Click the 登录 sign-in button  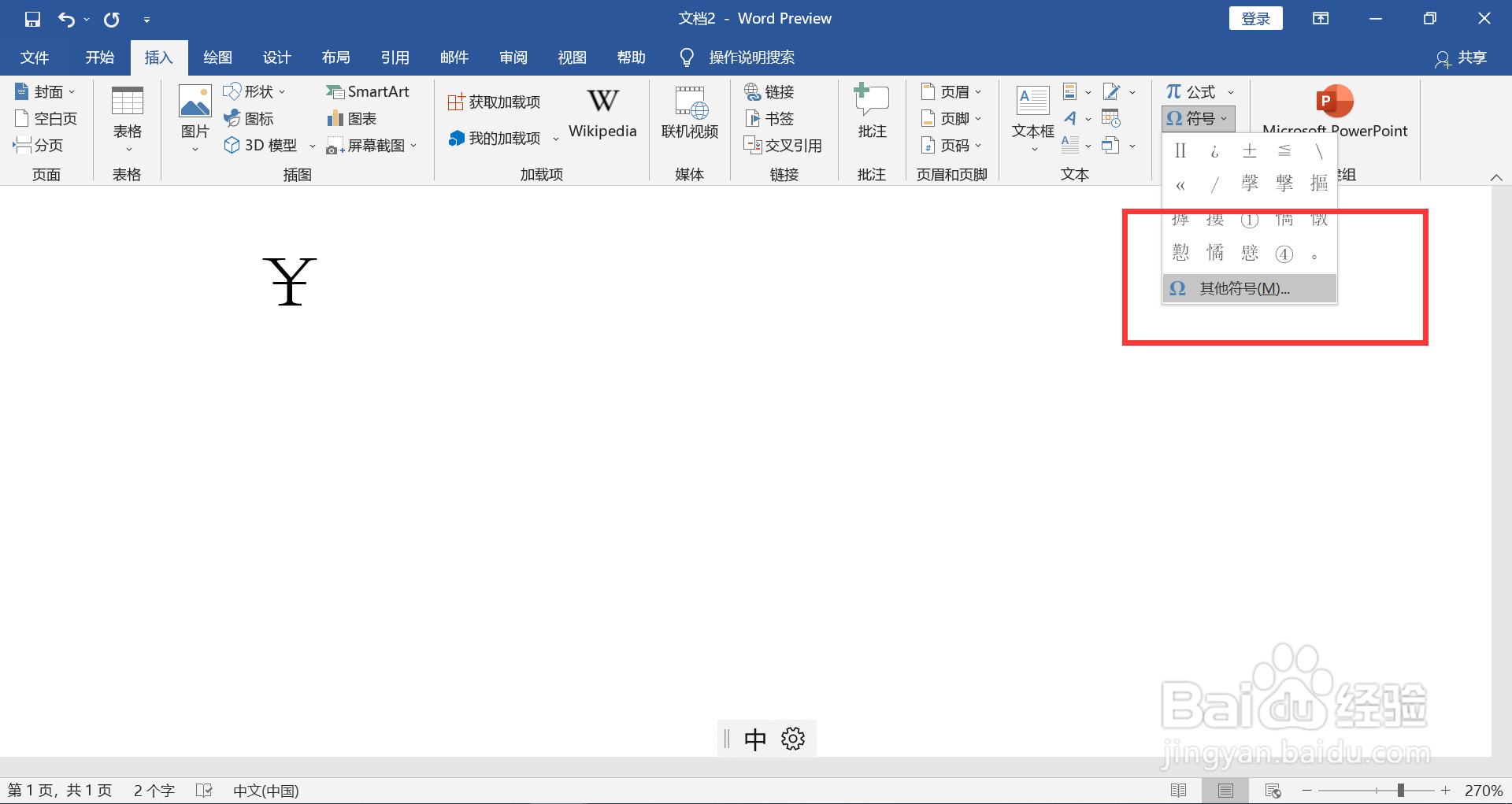coord(1255,18)
